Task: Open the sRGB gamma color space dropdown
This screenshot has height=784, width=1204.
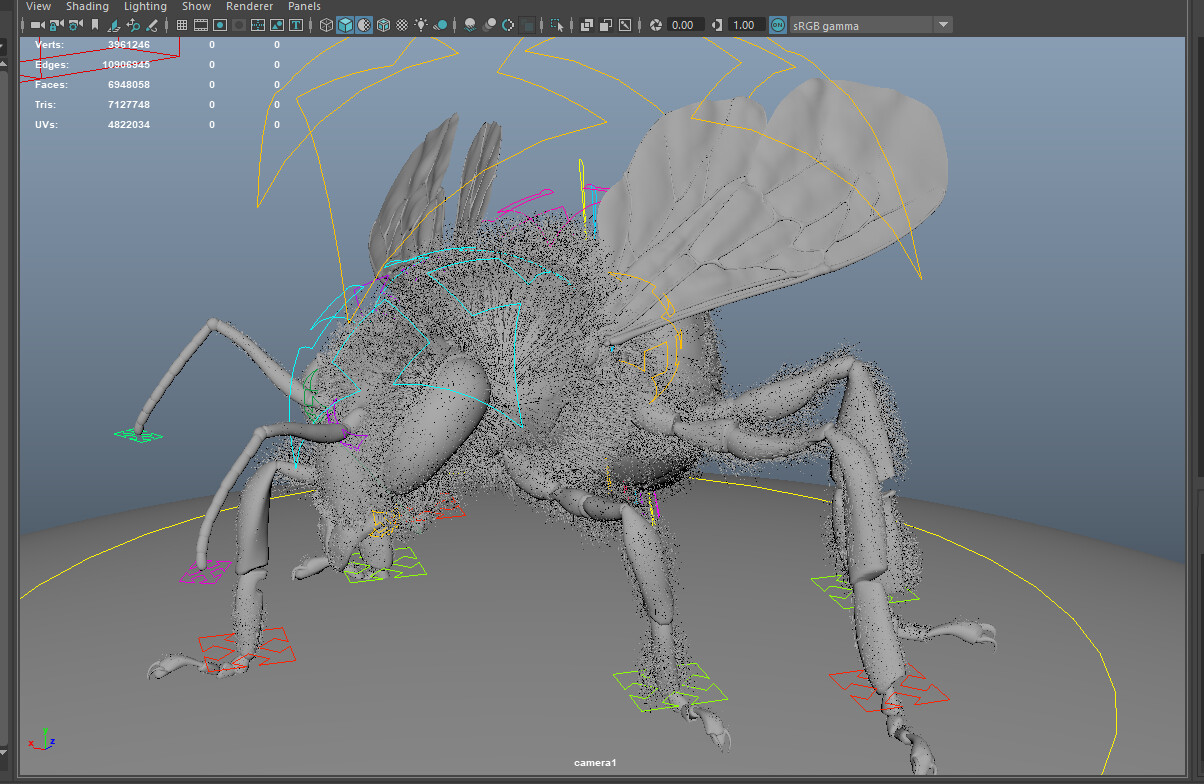Action: pos(943,25)
